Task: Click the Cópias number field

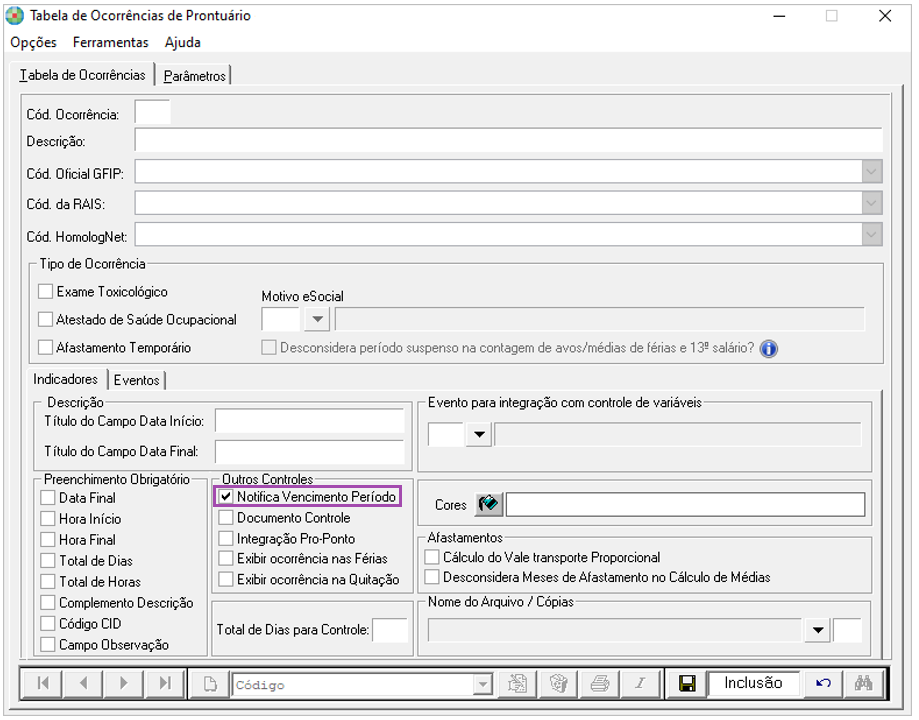Action: 847,631
